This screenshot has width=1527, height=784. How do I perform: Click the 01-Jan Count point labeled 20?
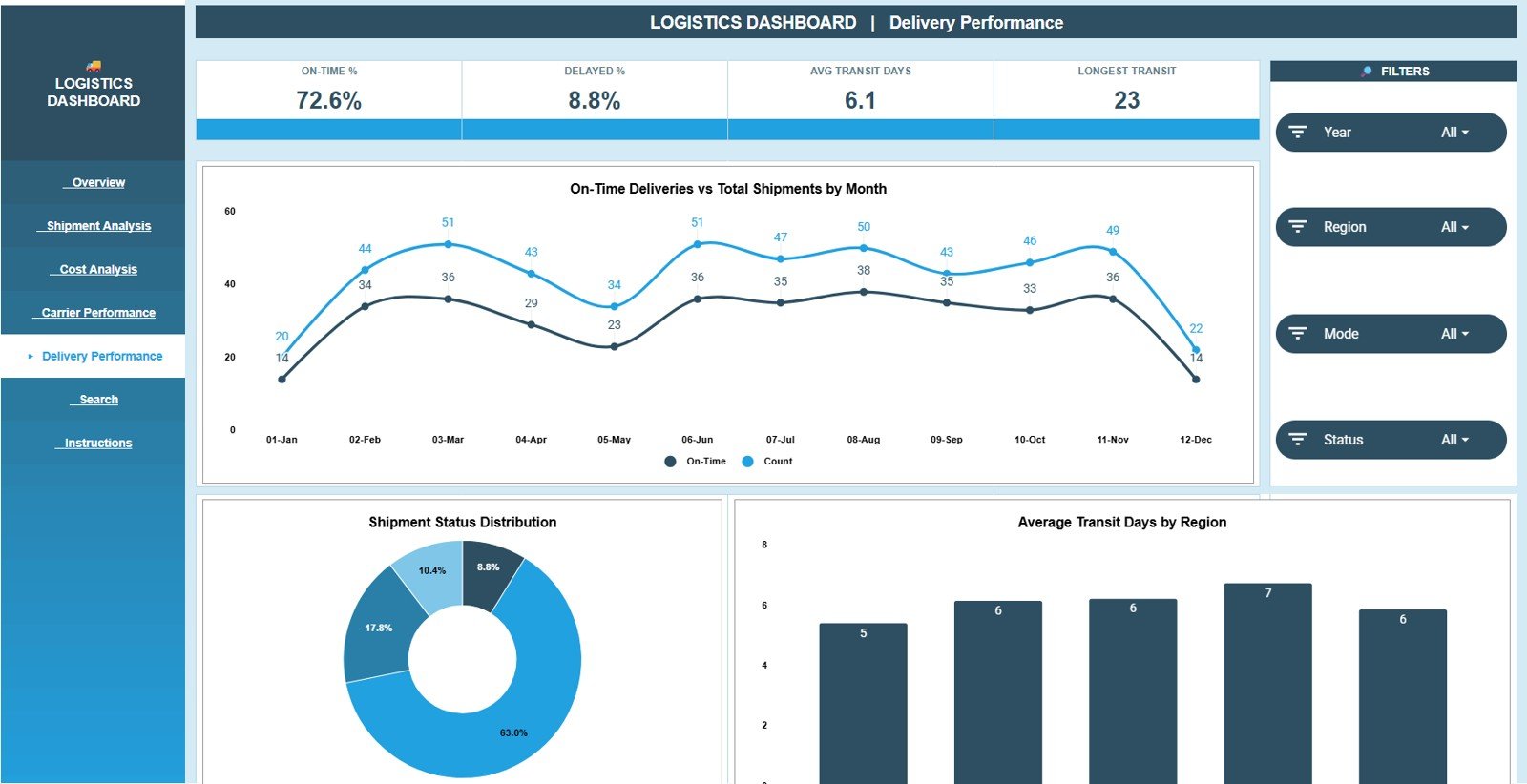click(282, 357)
